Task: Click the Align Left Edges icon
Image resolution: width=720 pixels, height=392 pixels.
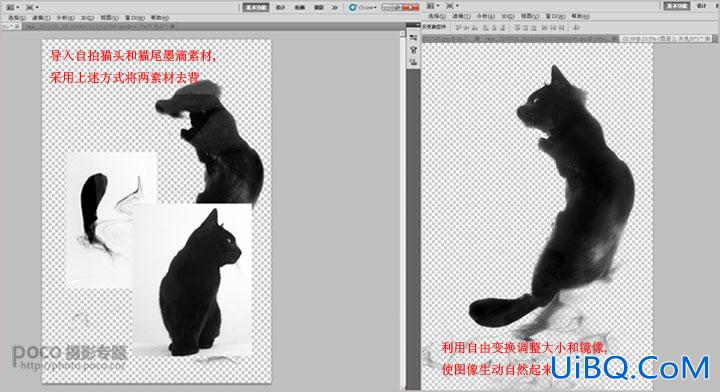Action: [x=486, y=28]
